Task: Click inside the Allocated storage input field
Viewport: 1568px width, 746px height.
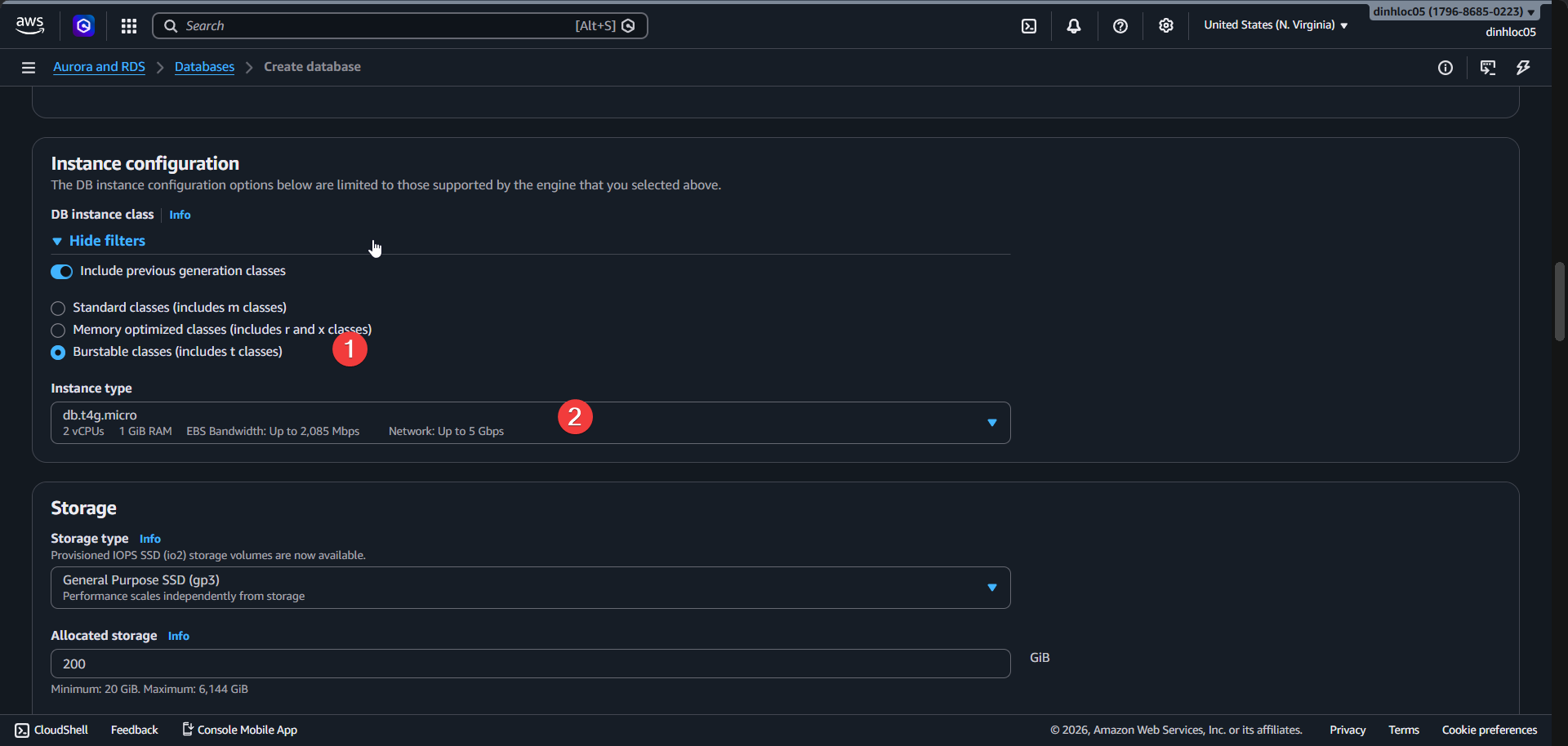Action: click(x=530, y=663)
